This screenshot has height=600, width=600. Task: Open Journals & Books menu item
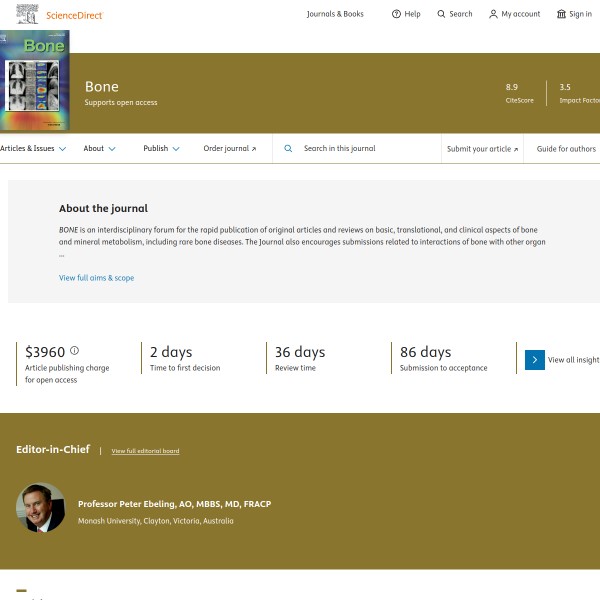point(335,14)
